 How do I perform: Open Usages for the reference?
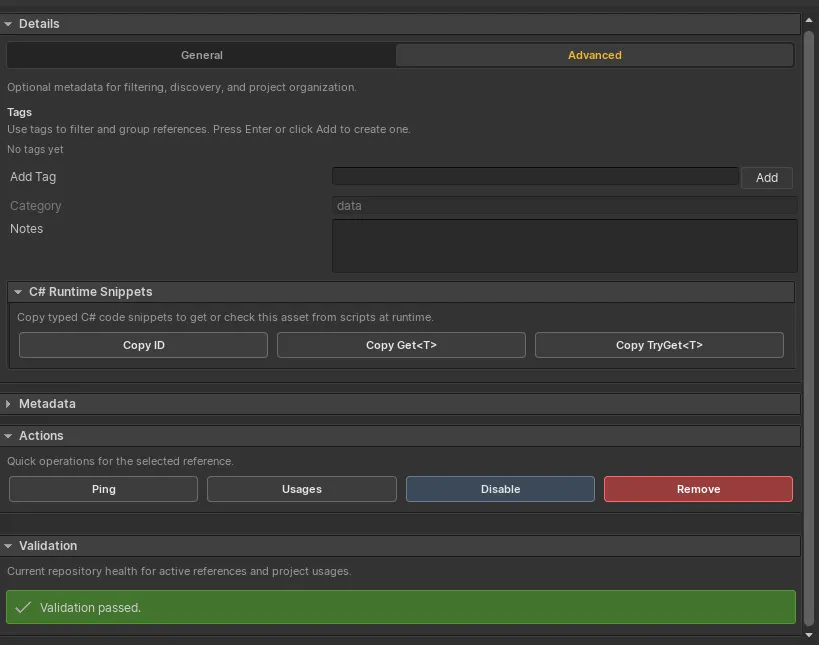tap(302, 489)
